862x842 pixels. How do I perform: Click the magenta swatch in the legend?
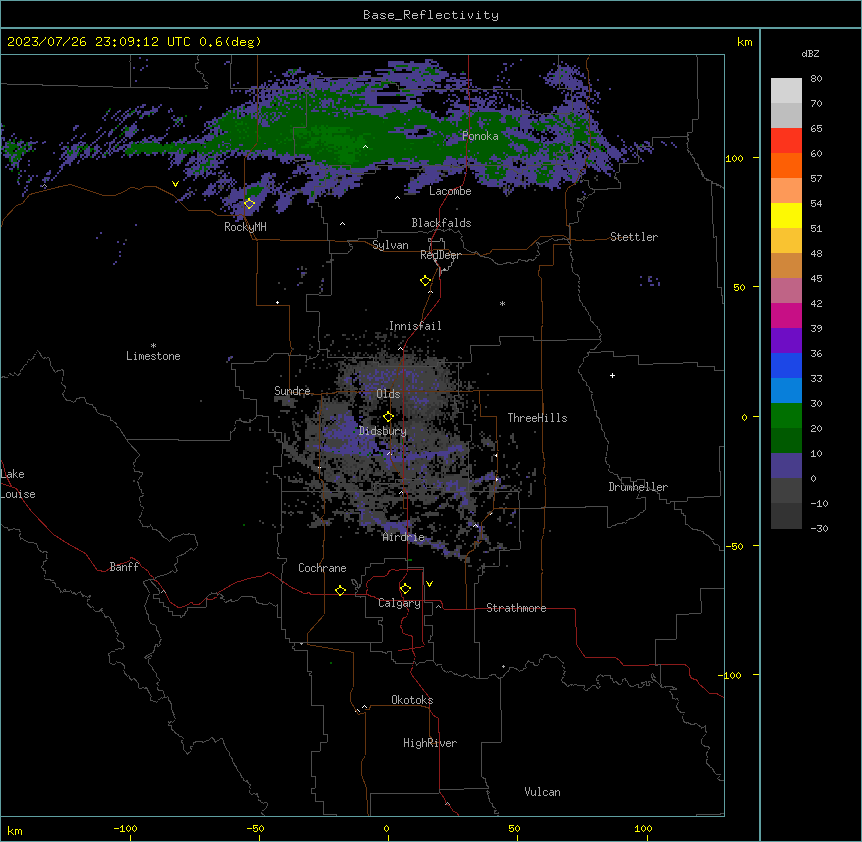pyautogui.click(x=786, y=315)
